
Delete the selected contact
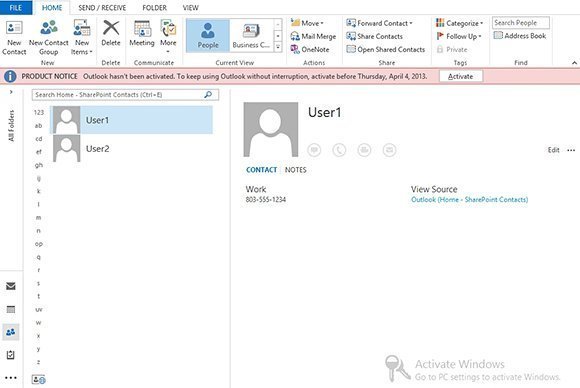point(111,34)
